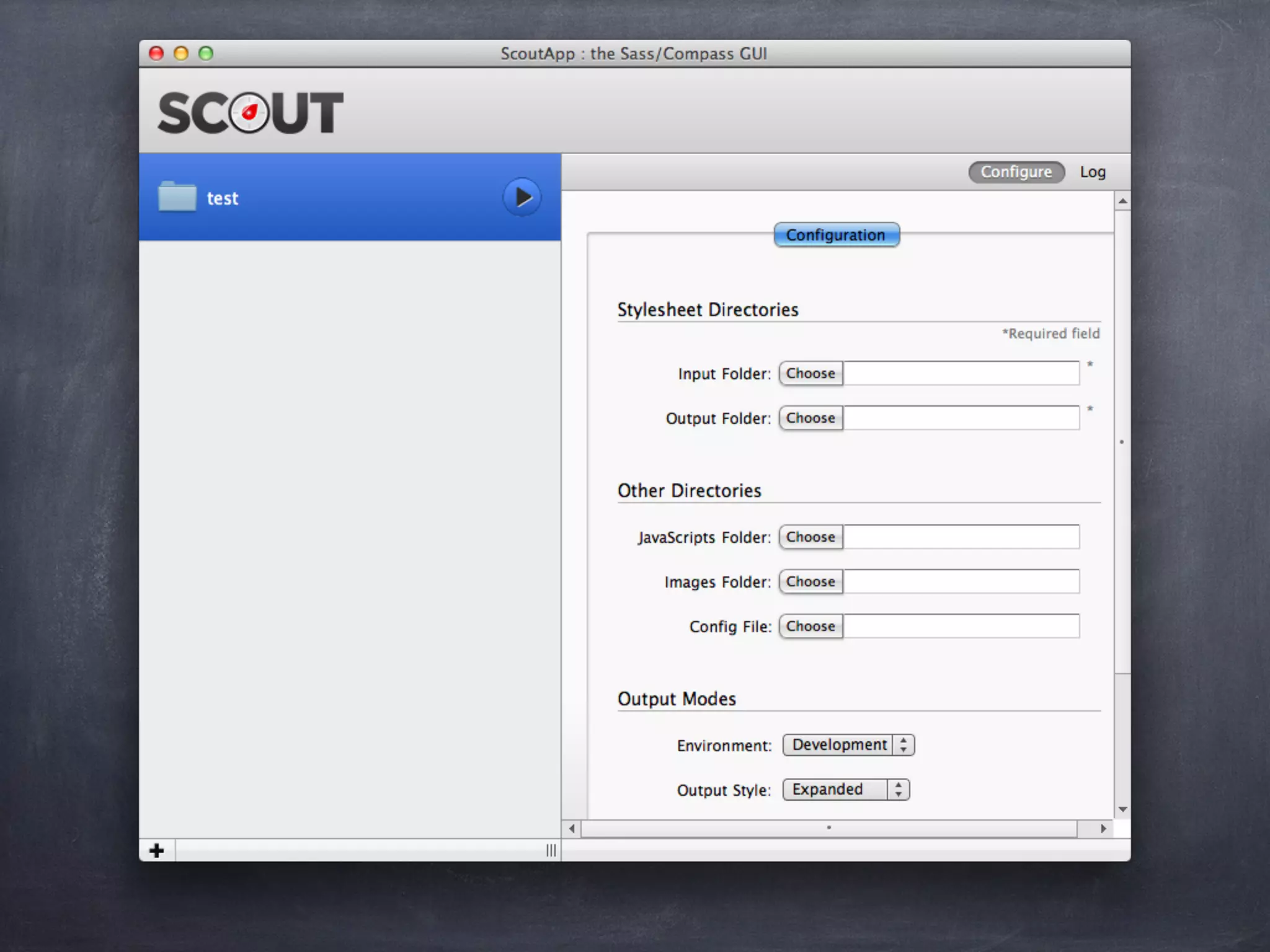Choose the Output Folder
The height and width of the screenshot is (952, 1270).
coord(810,418)
